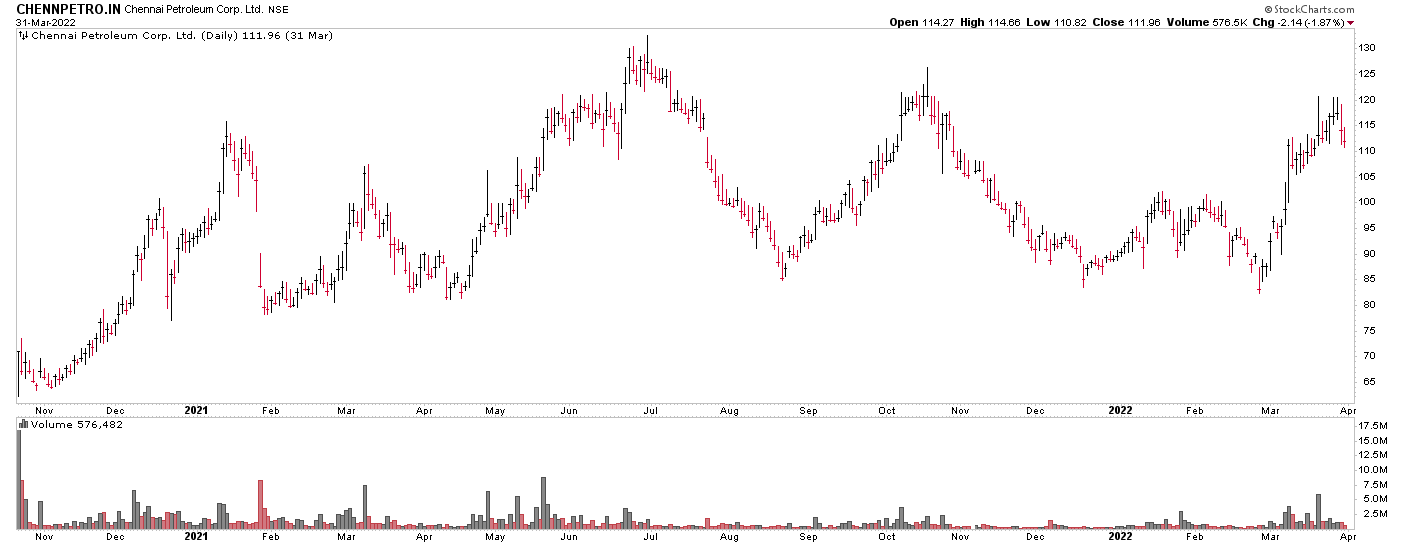
Task: Click the red down-arrow next to Chg
Action: [x=1351, y=23]
